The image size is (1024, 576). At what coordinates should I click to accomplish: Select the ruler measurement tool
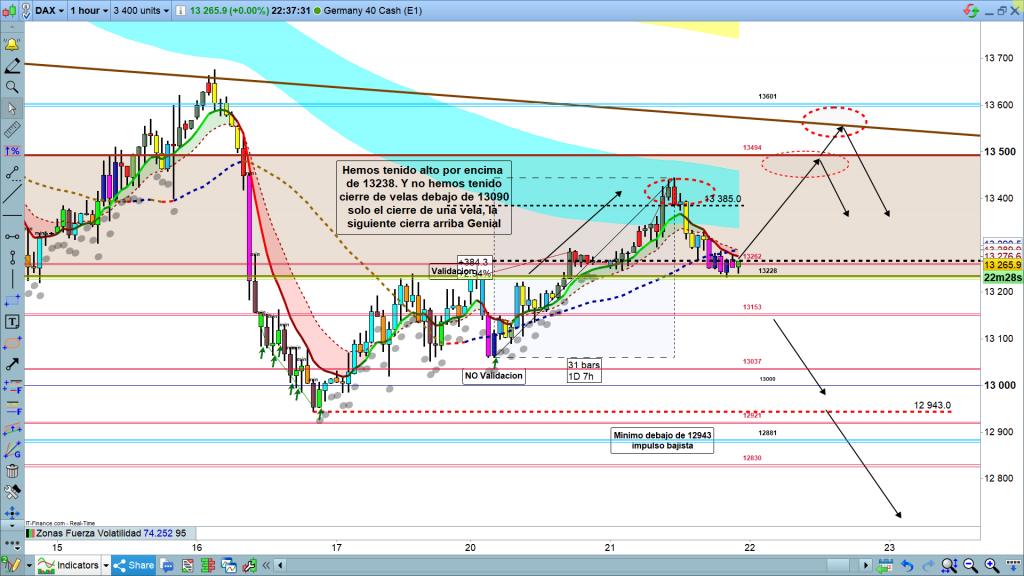pos(12,130)
